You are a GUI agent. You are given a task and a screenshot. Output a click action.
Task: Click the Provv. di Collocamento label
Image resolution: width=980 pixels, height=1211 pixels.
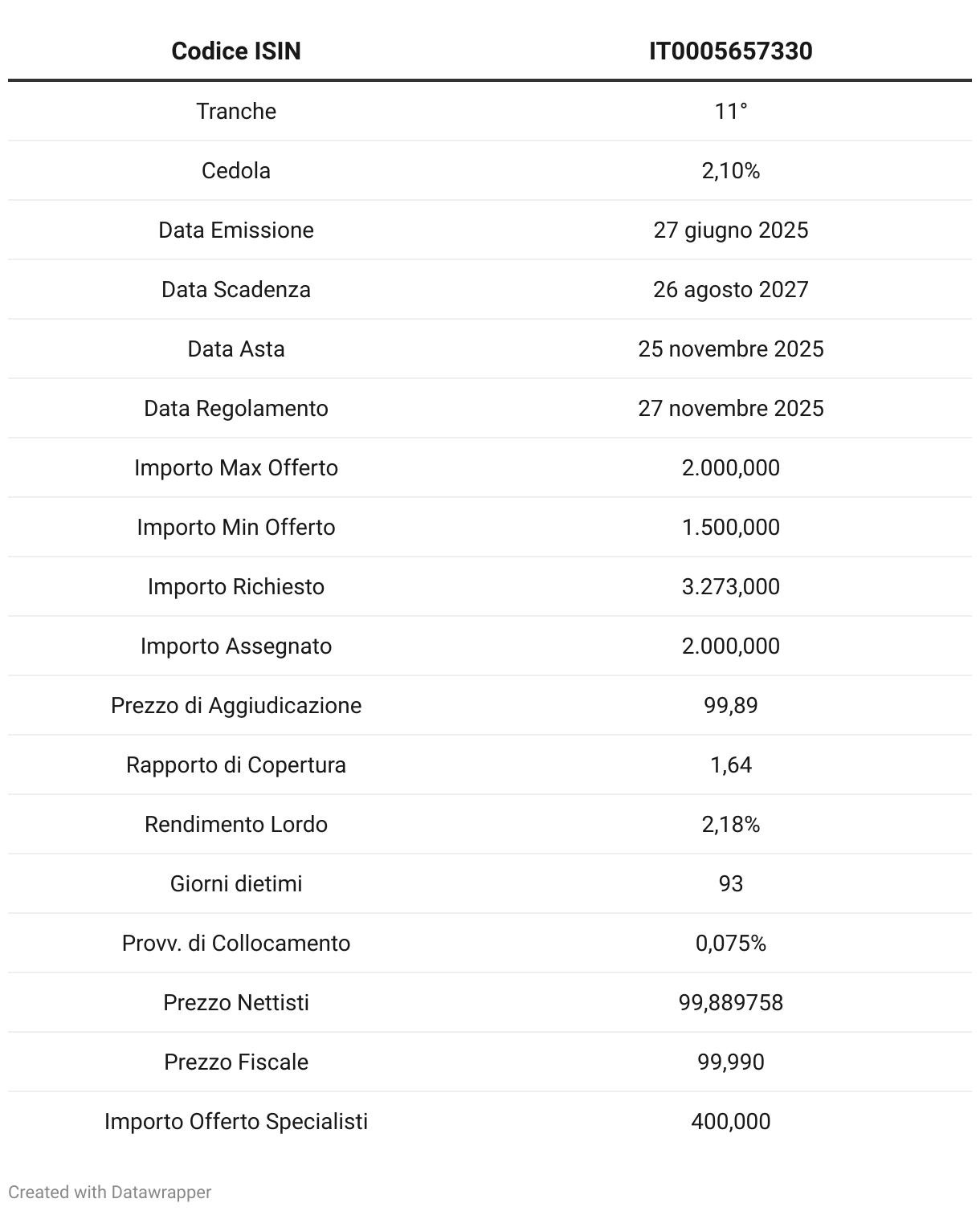coord(236,943)
